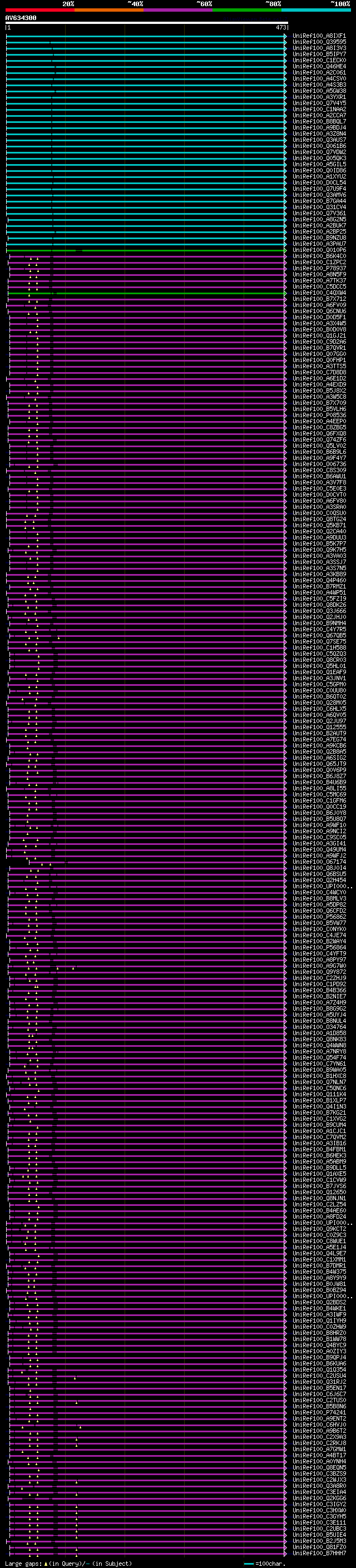
Task: Select the UniRef100_C3E111 label
Action: pos(319,1522)
